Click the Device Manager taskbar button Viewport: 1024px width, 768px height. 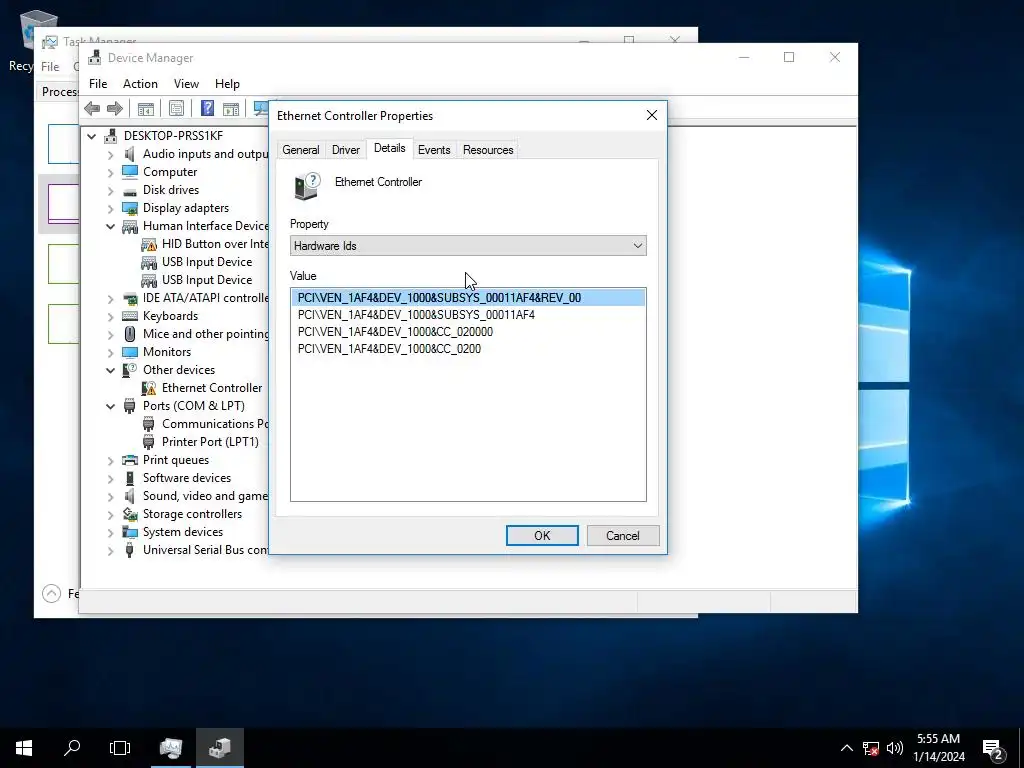click(221, 748)
